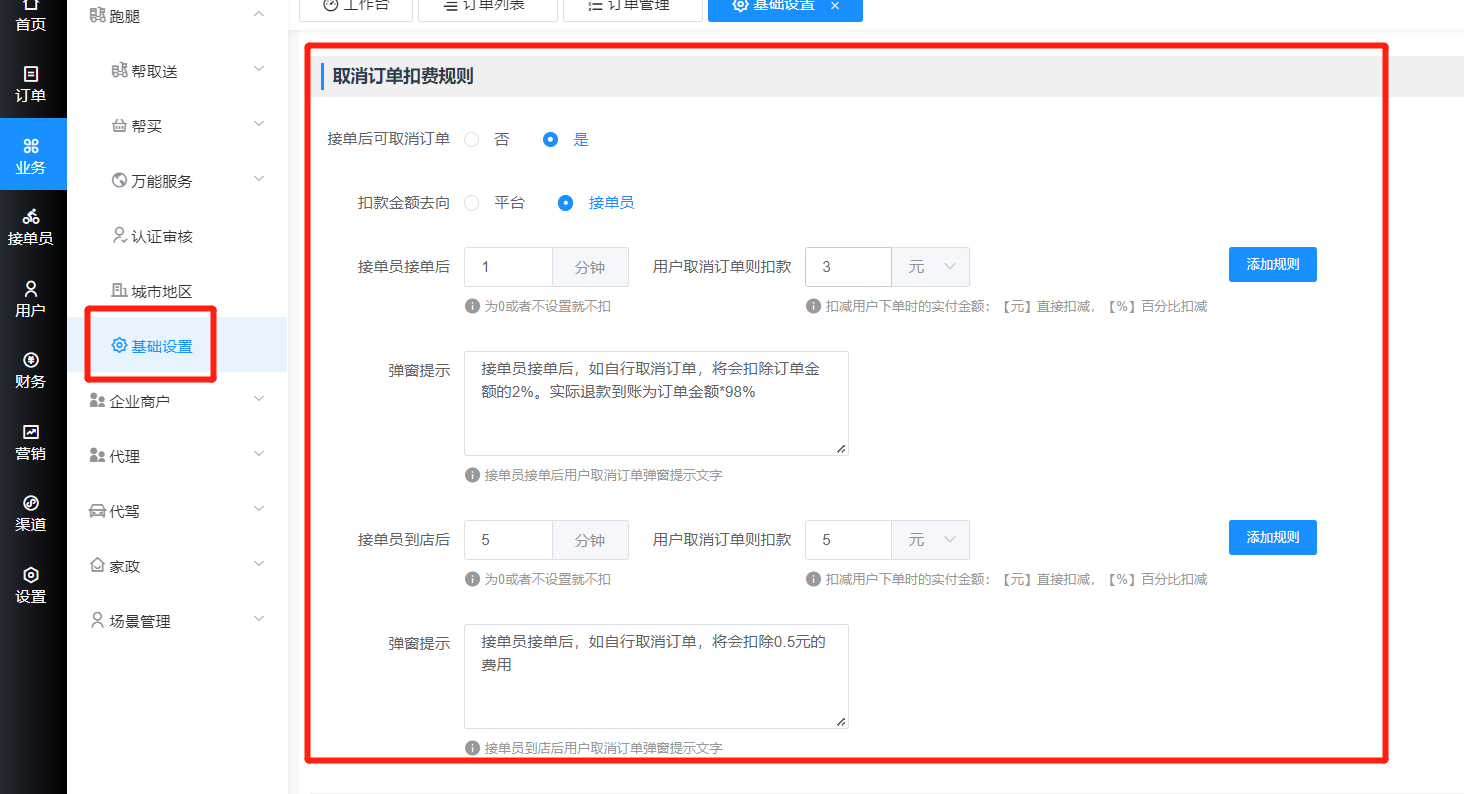1464x794 pixels.
Task: Open the 元 unit dropdown for 接单员接单后 rule
Action: (x=930, y=267)
